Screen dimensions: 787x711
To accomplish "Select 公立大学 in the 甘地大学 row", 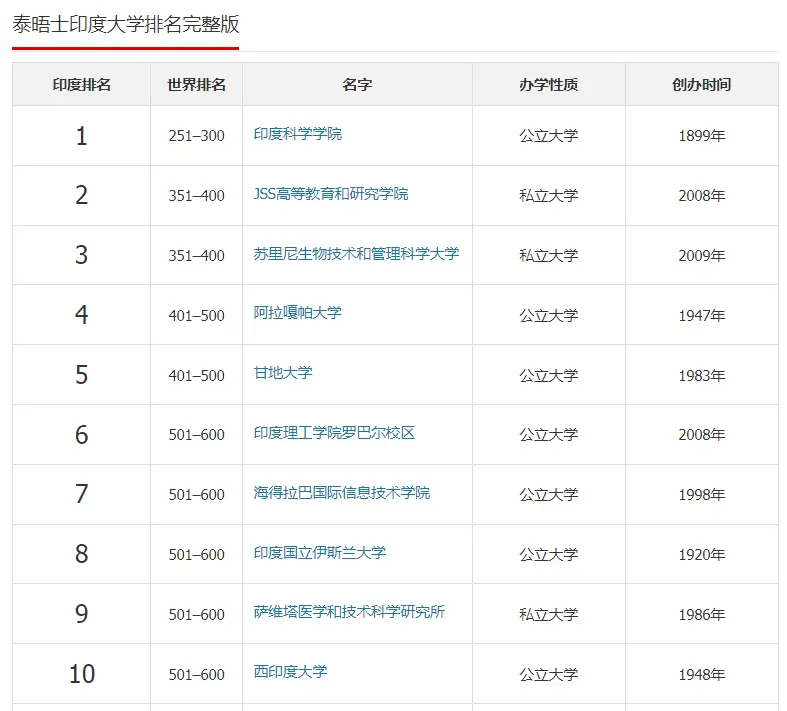I will tap(549, 376).
